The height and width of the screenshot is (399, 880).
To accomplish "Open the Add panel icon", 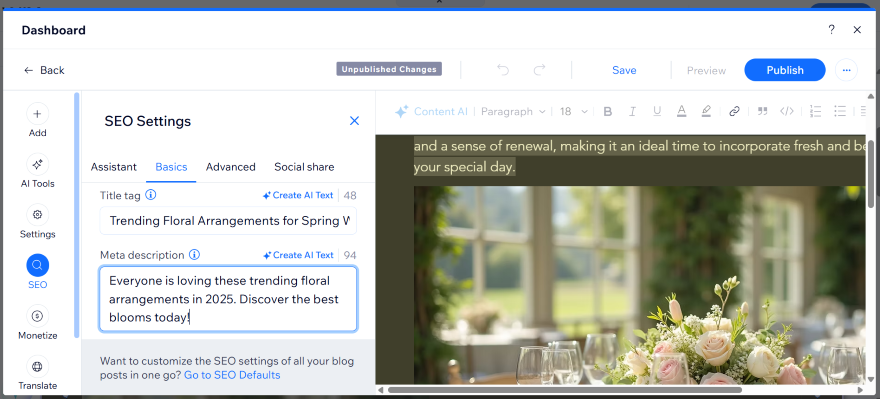I will click(x=38, y=114).
